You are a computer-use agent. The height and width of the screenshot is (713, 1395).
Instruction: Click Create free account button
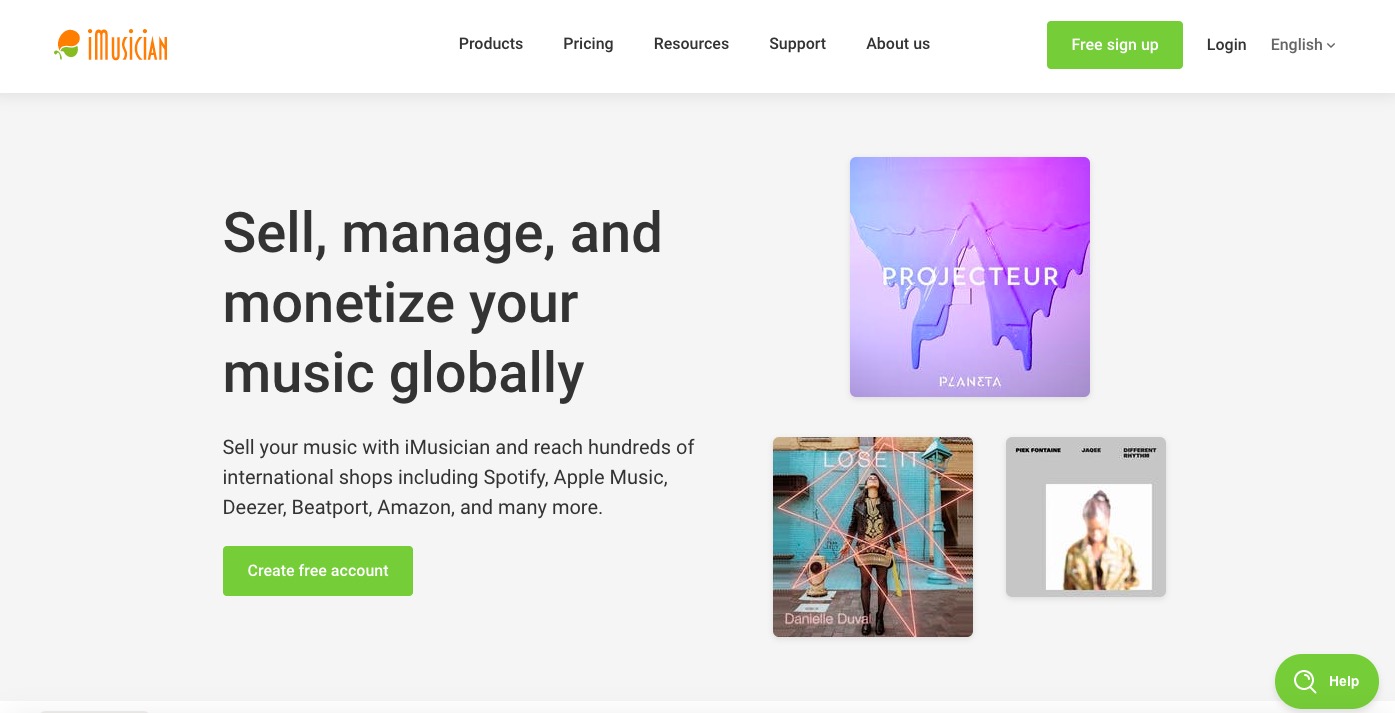click(x=318, y=571)
